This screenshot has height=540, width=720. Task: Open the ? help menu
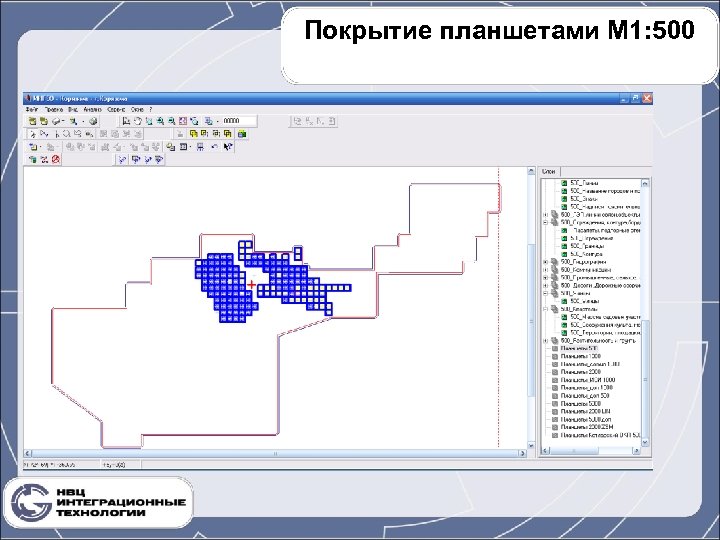pos(151,110)
